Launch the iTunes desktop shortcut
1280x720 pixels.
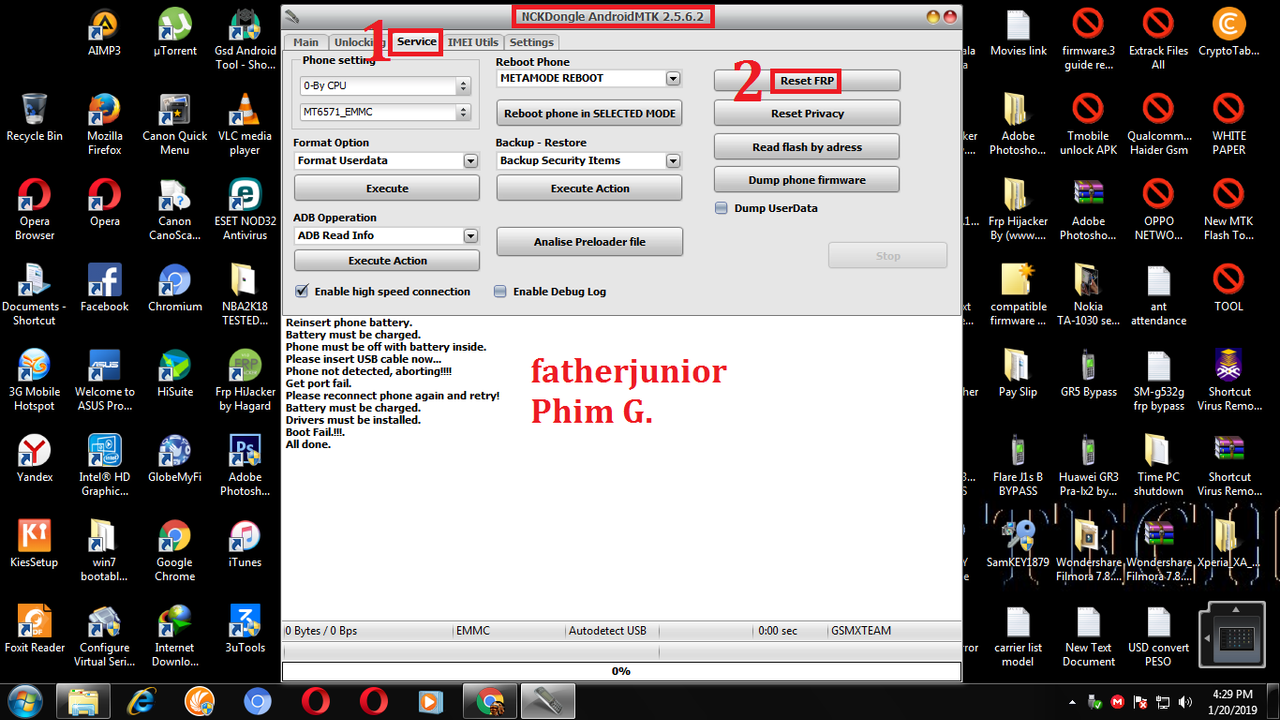coord(245,544)
